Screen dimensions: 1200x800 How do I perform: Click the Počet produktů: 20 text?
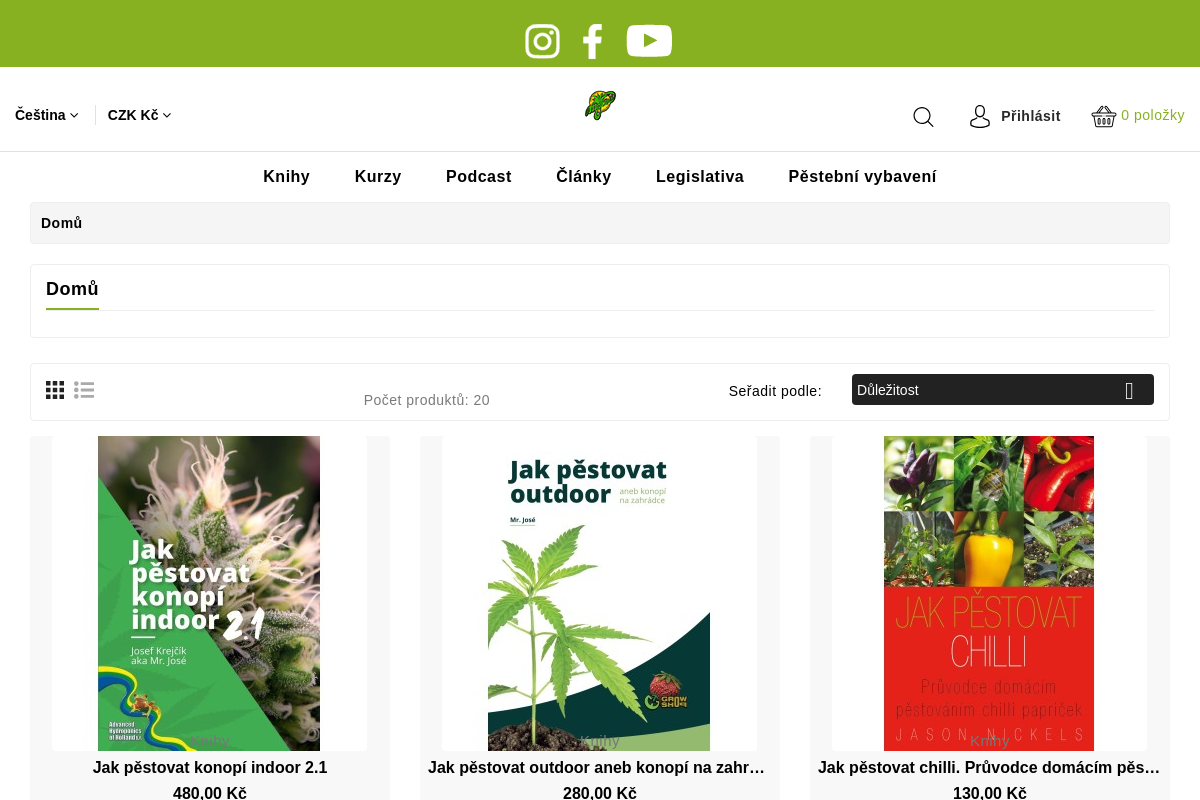pos(427,400)
